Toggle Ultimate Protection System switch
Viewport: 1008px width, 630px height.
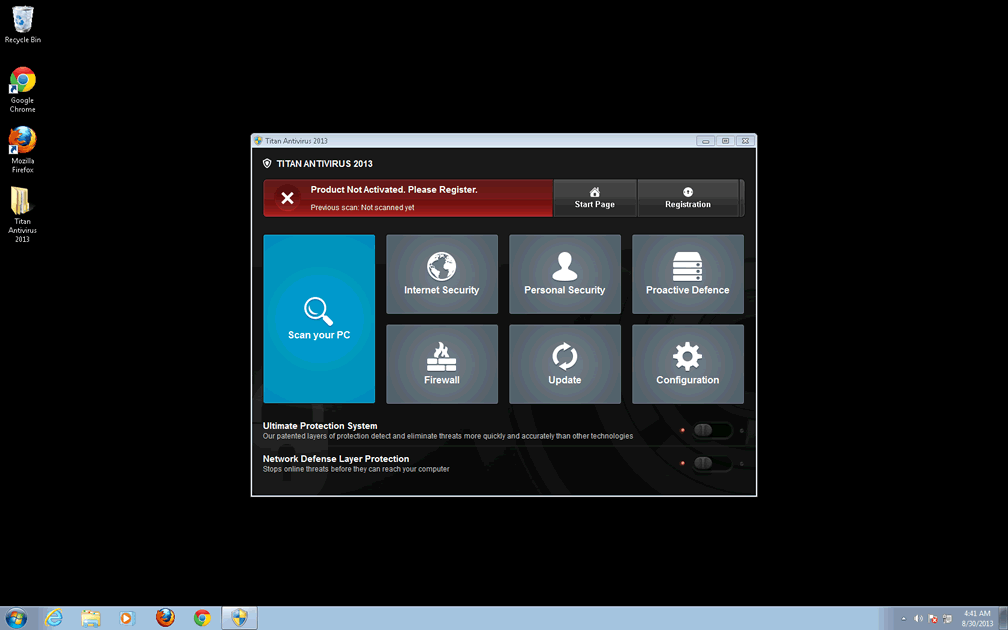[x=712, y=430]
